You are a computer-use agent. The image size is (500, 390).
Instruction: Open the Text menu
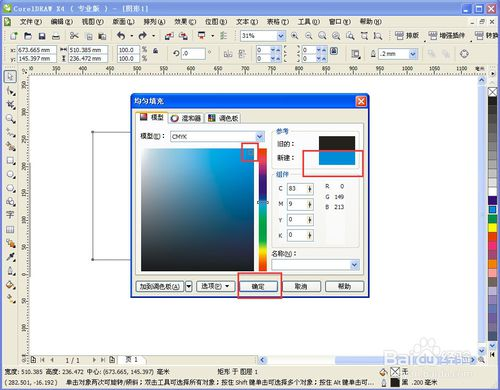tap(247, 22)
